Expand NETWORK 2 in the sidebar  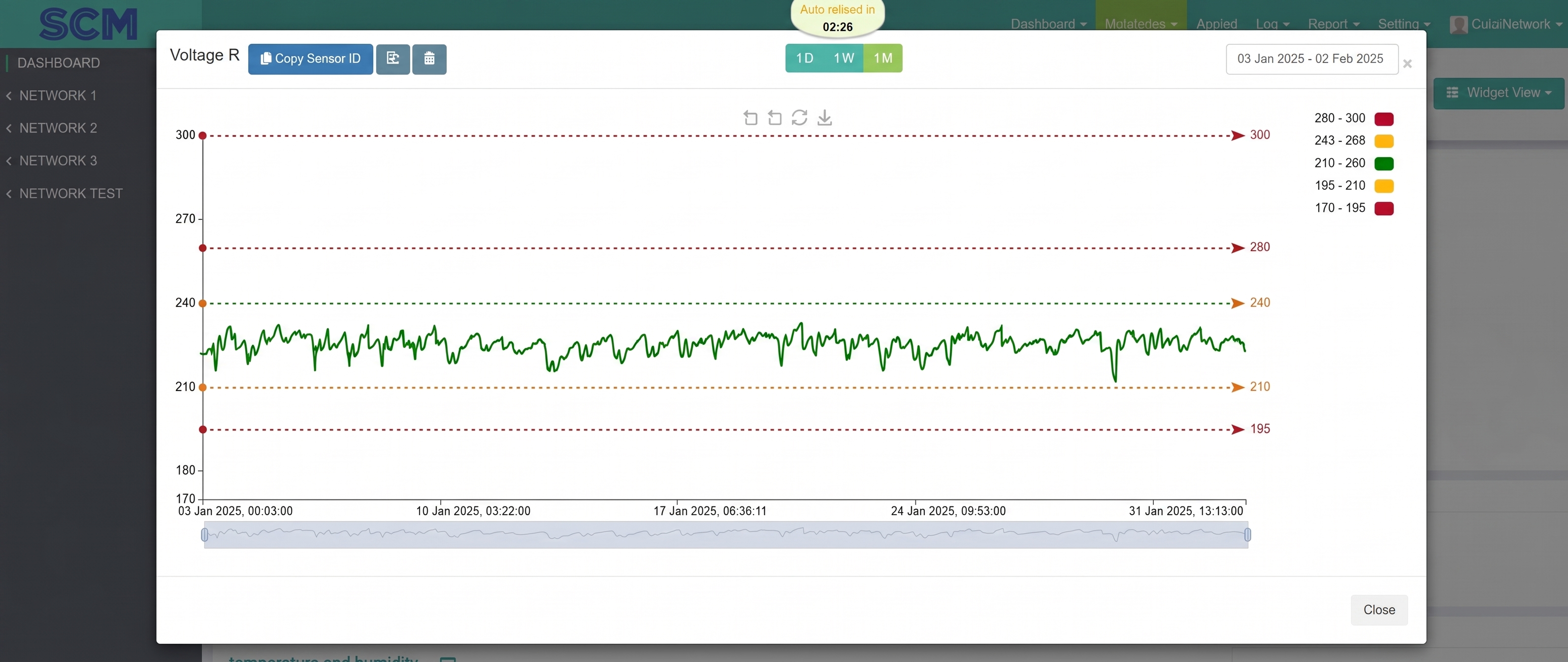click(x=58, y=129)
